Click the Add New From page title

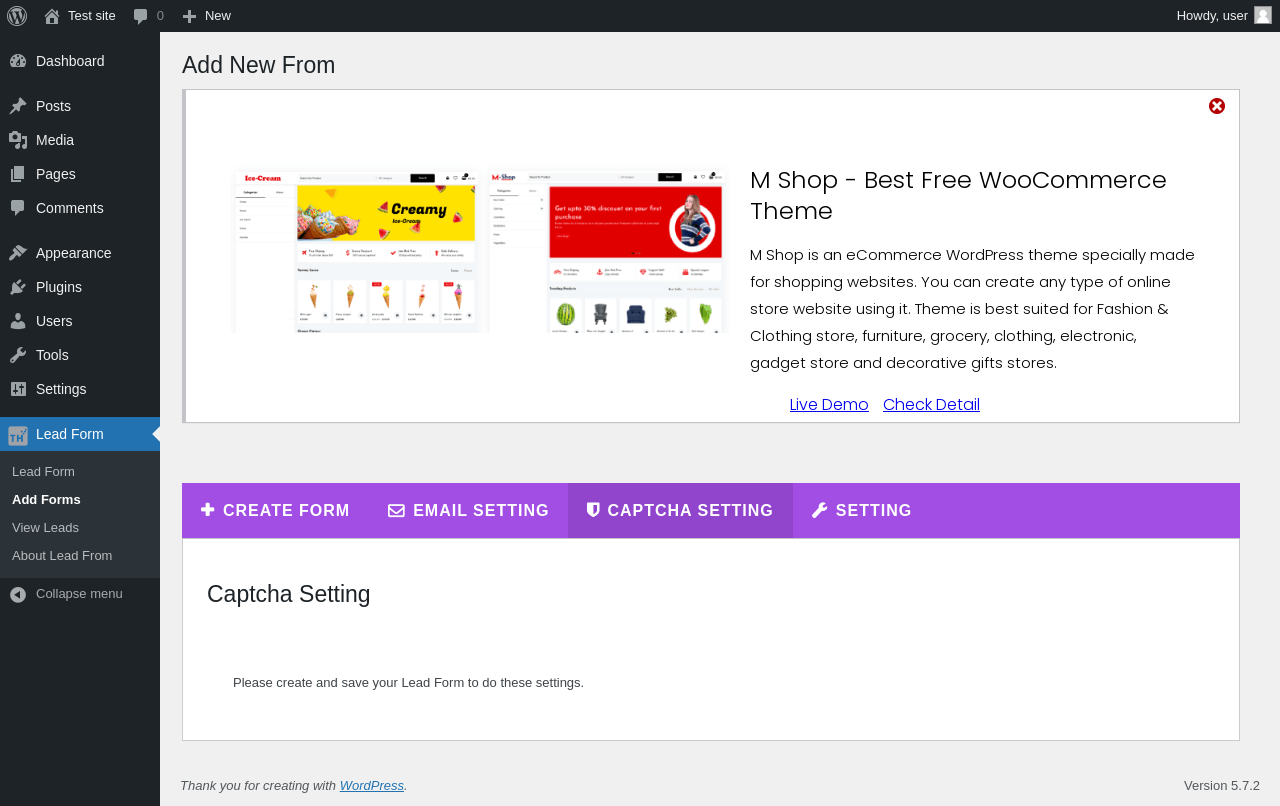click(259, 65)
